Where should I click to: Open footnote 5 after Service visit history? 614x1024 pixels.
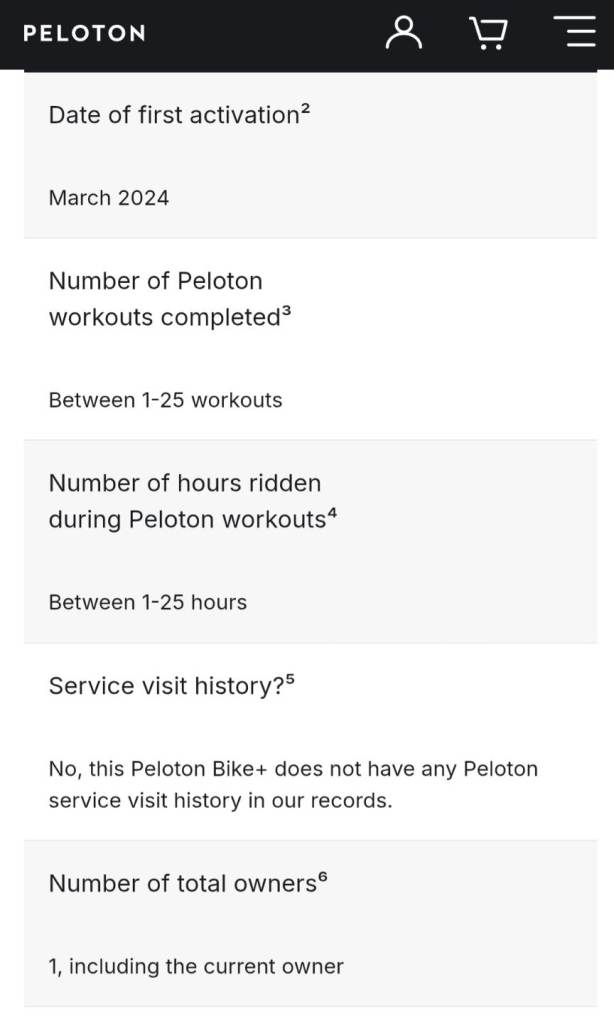pyautogui.click(x=290, y=680)
